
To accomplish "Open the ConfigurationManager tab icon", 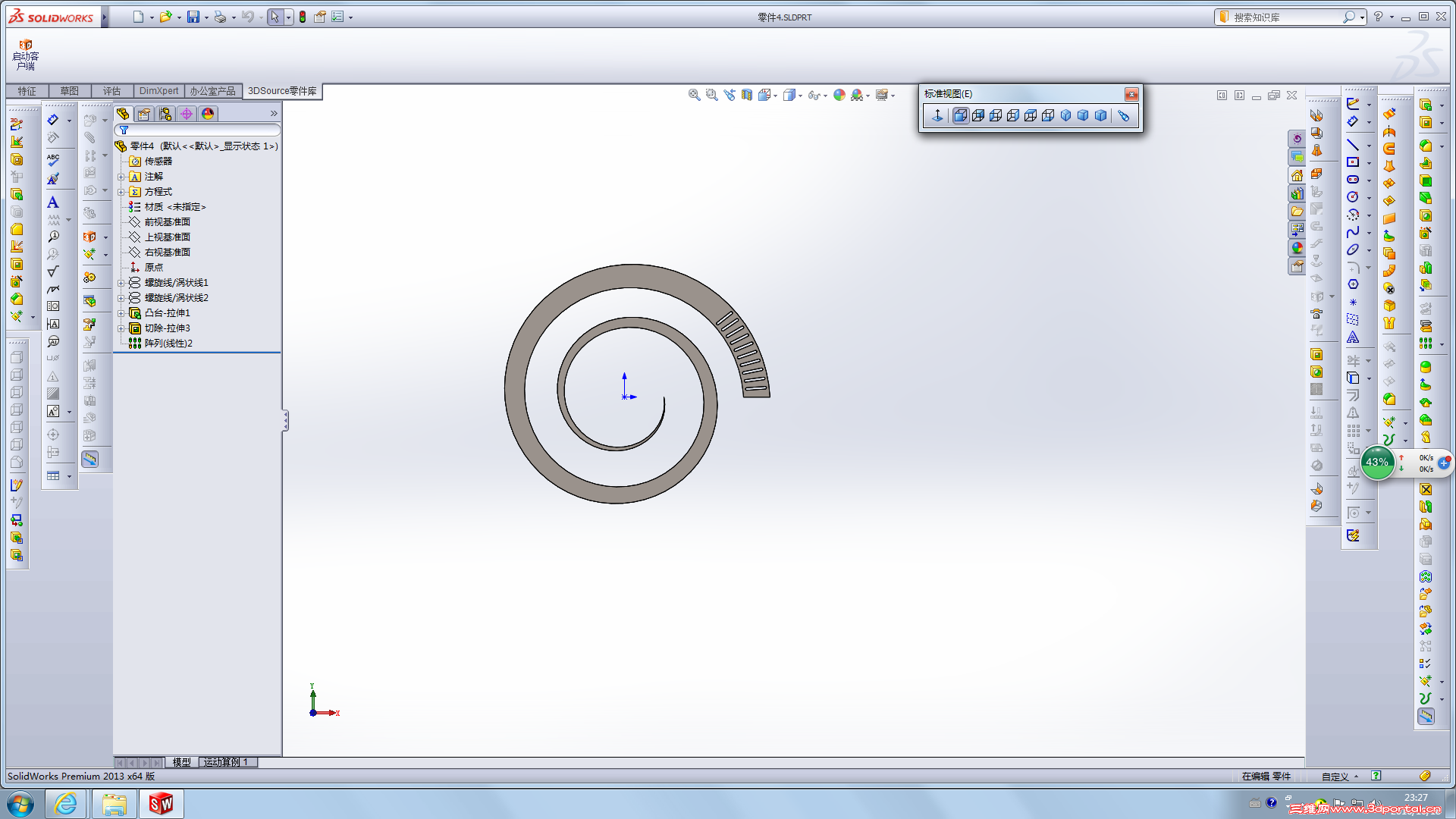I will pyautogui.click(x=165, y=114).
